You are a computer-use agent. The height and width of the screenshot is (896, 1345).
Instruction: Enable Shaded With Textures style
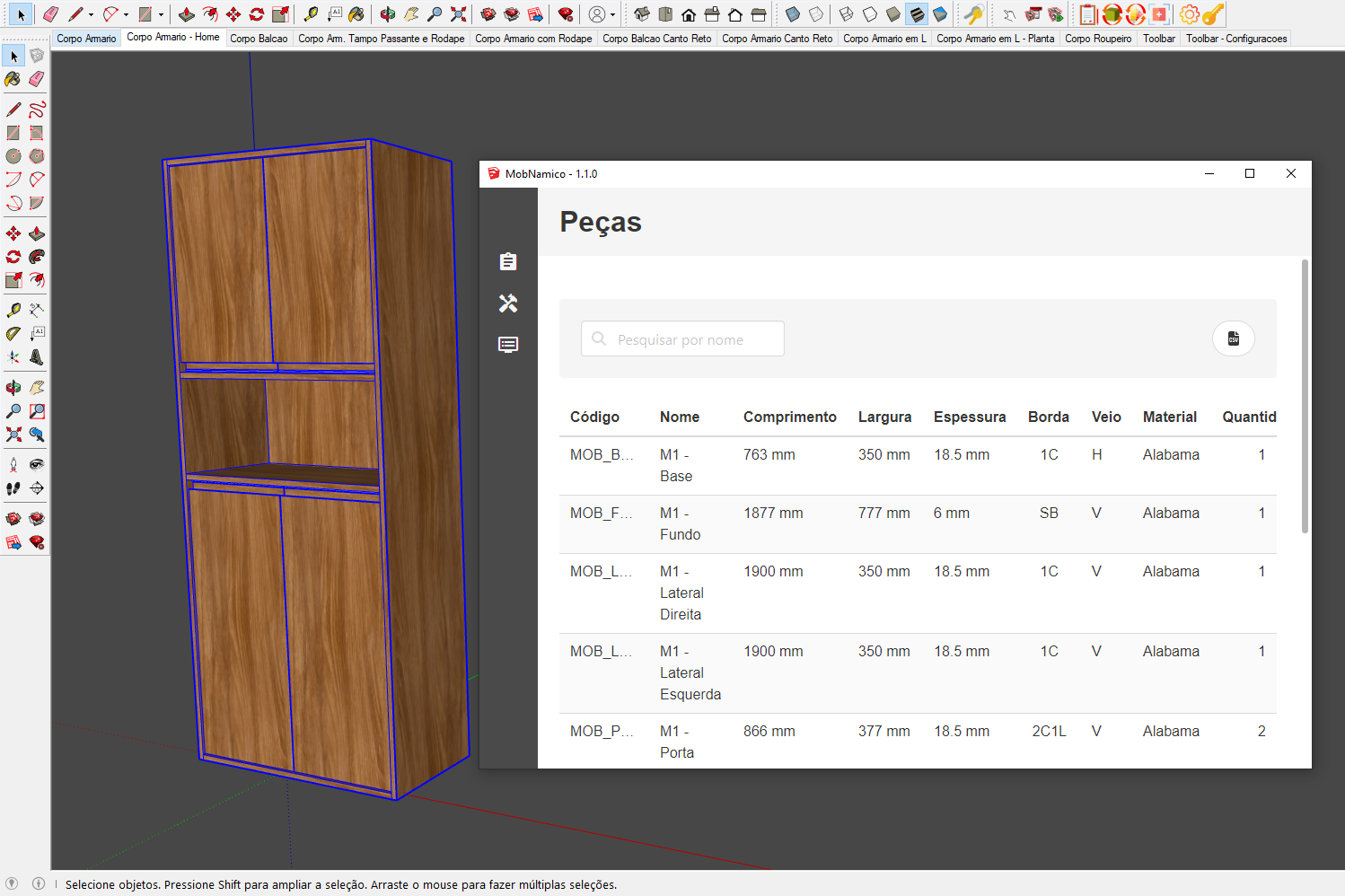click(x=917, y=14)
